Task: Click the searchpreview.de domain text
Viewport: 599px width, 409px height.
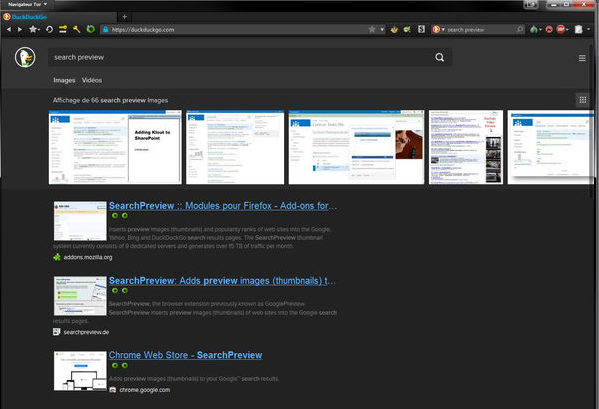Action: [86, 332]
